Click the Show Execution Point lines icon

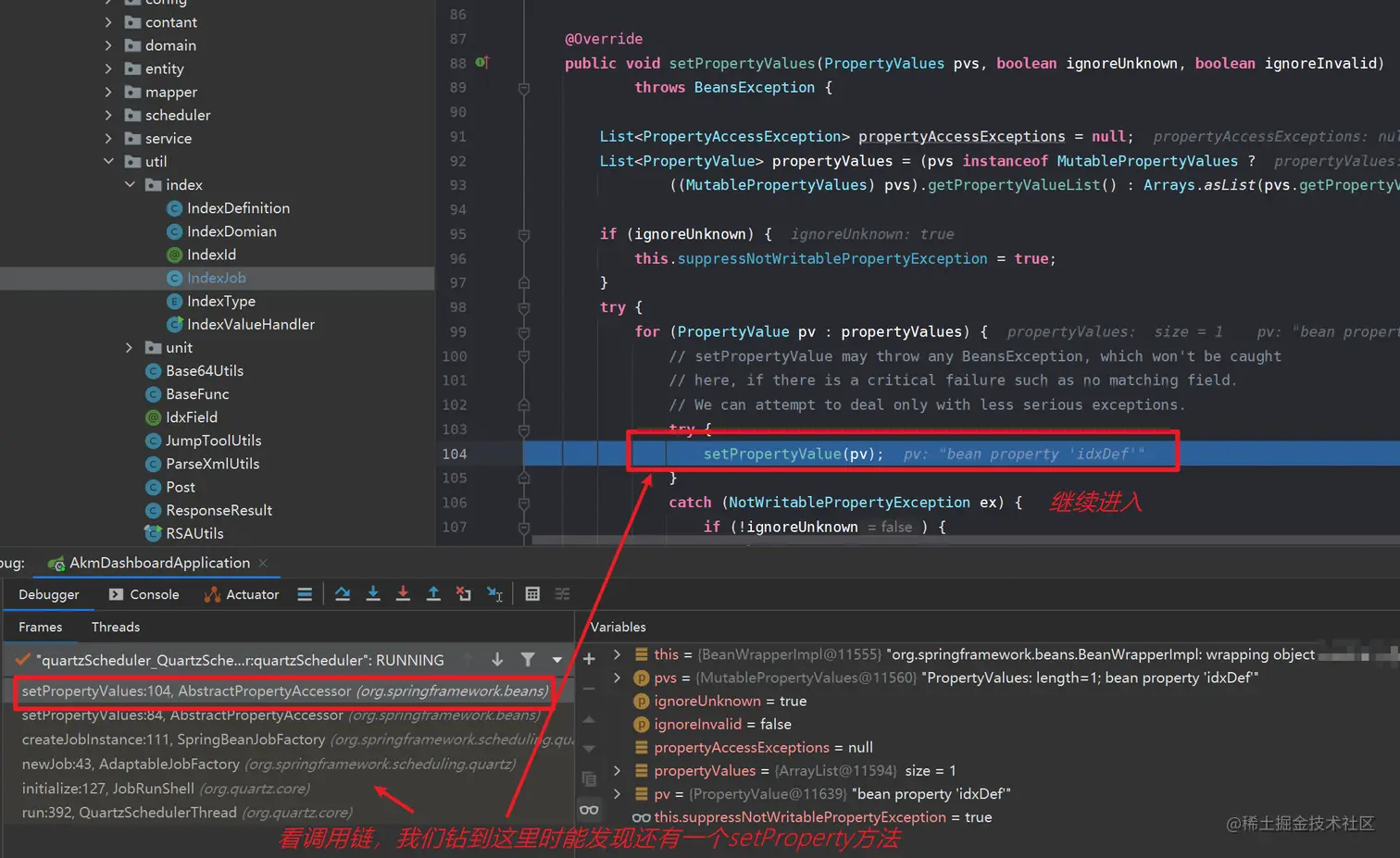pos(305,594)
